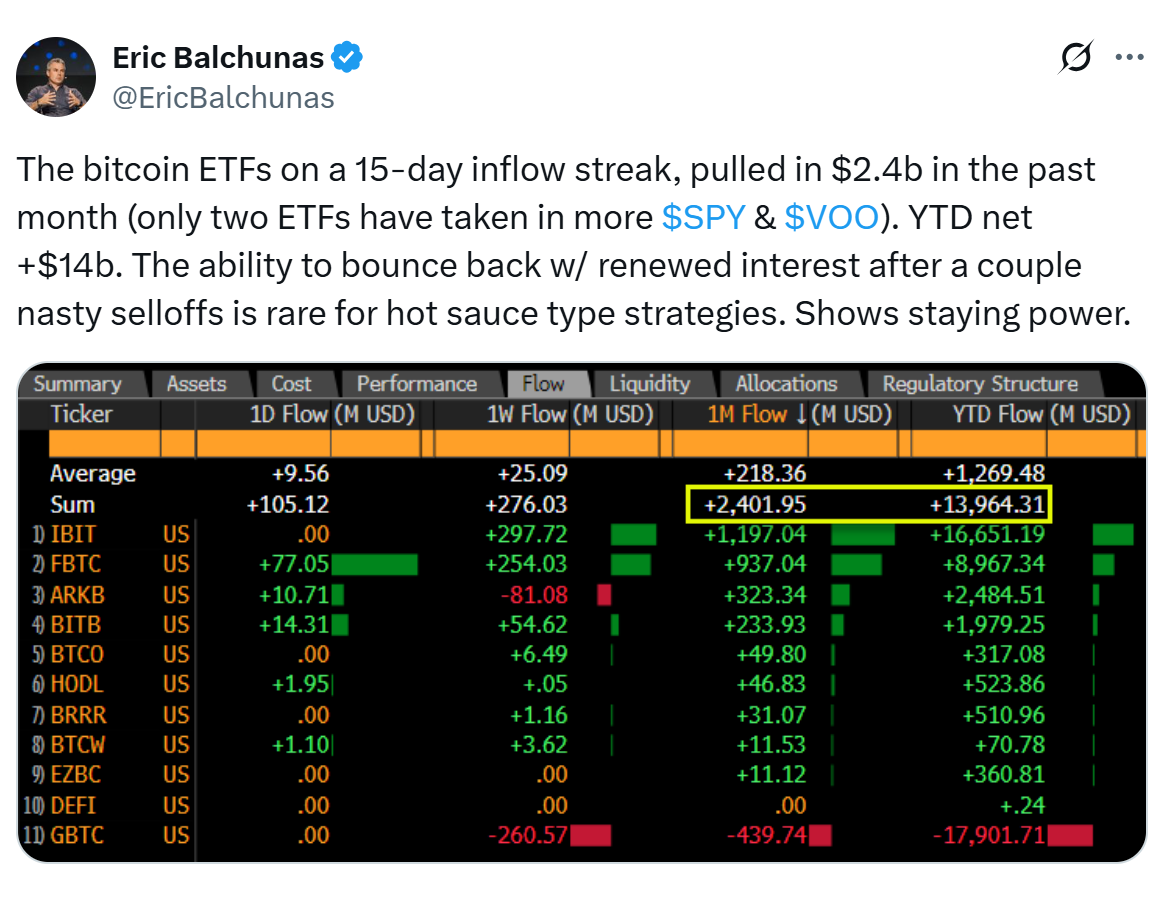Click the blue verified badge
Screen dimensions: 1160x897
[x=347, y=59]
